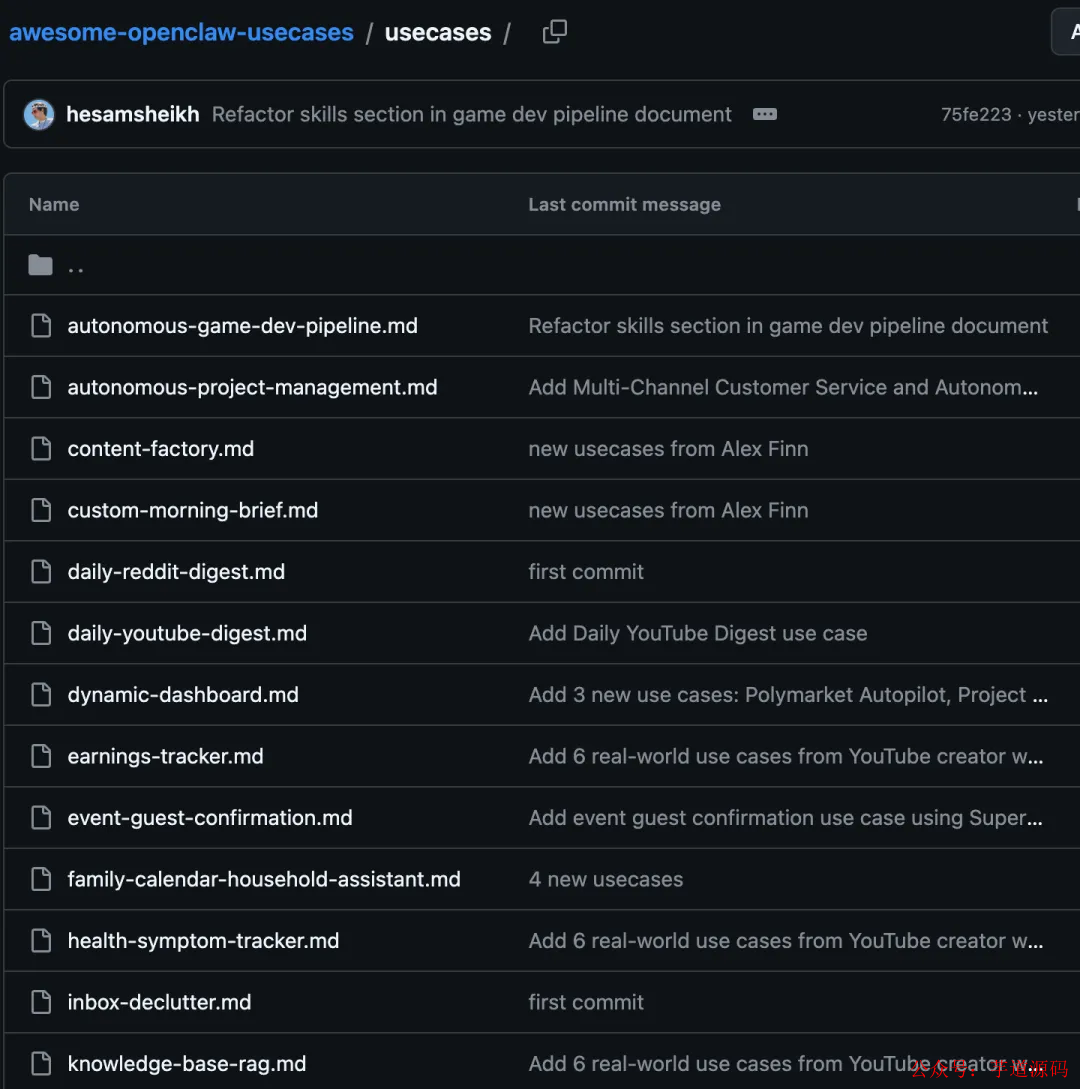Open dynamic-dashboard.md

pos(183,694)
